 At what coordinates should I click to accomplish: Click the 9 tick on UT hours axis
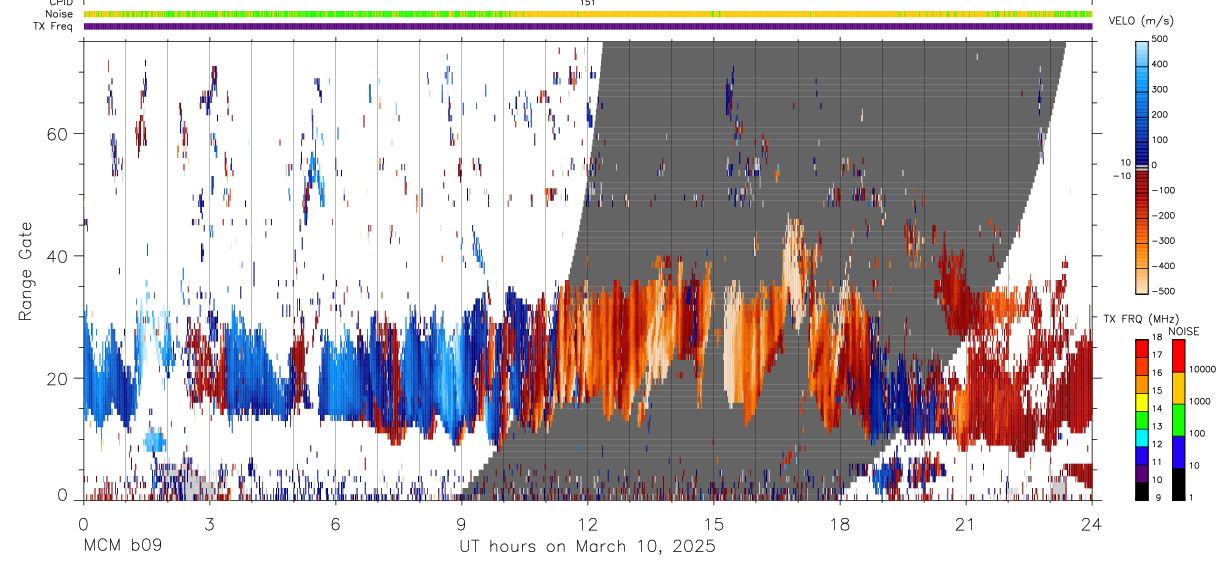coord(461,523)
